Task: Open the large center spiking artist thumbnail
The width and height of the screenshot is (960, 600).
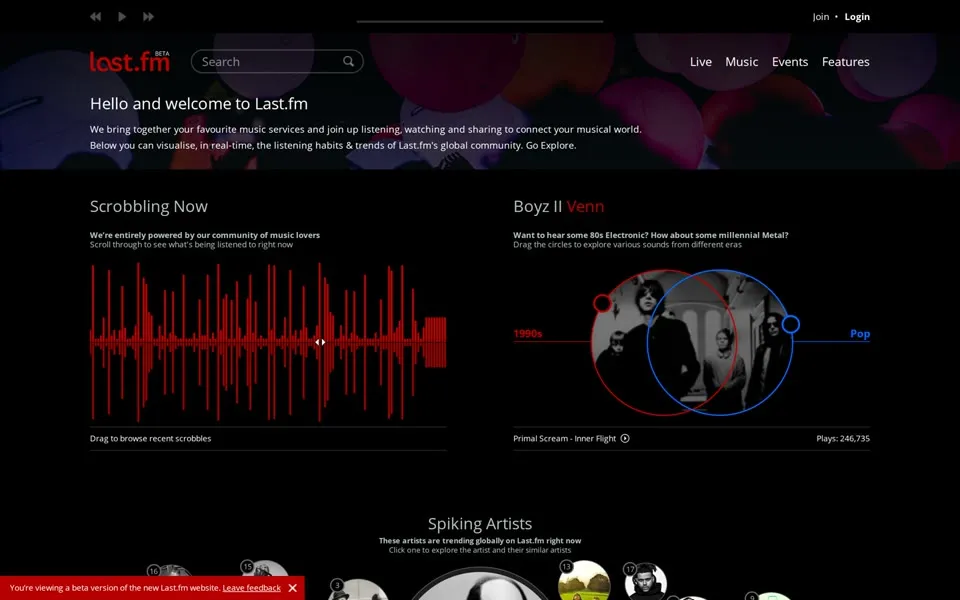Action: tap(479, 583)
